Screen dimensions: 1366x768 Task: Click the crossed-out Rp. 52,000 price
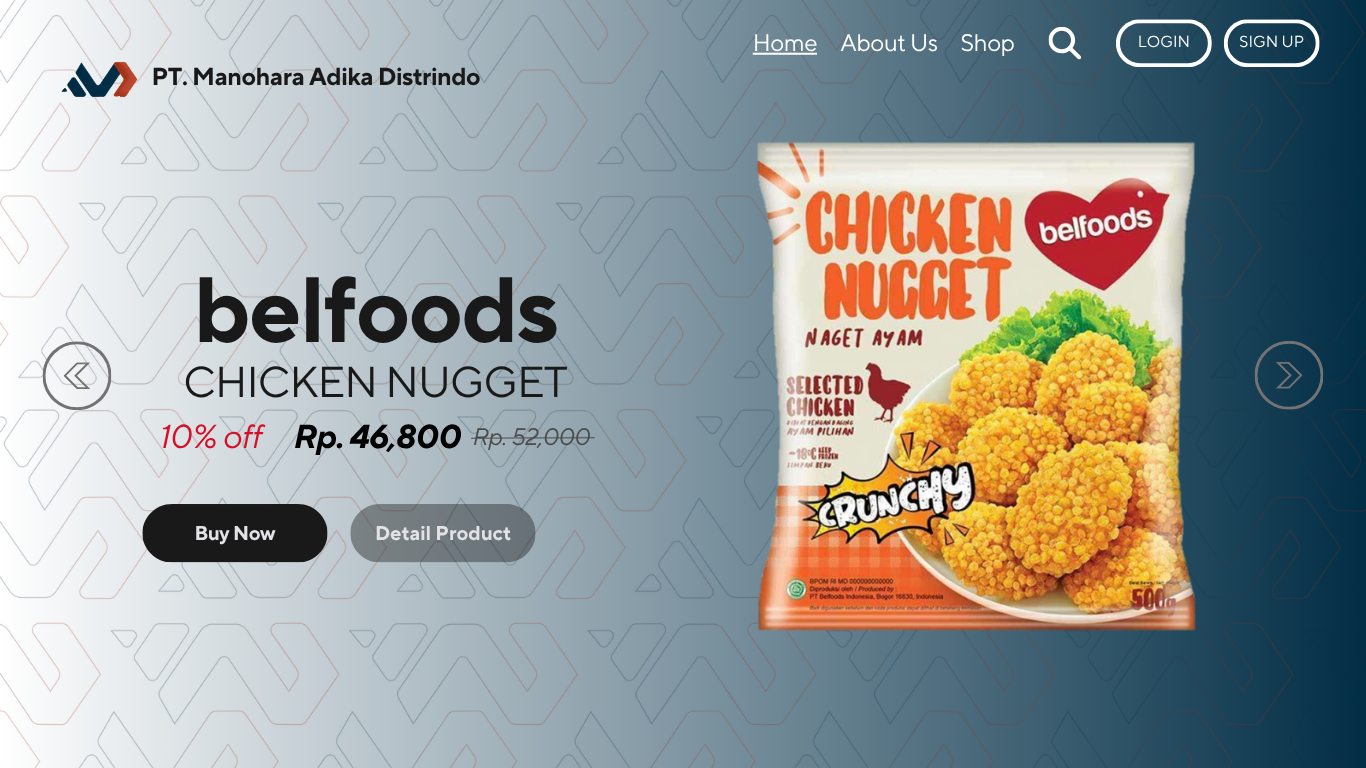tap(533, 437)
